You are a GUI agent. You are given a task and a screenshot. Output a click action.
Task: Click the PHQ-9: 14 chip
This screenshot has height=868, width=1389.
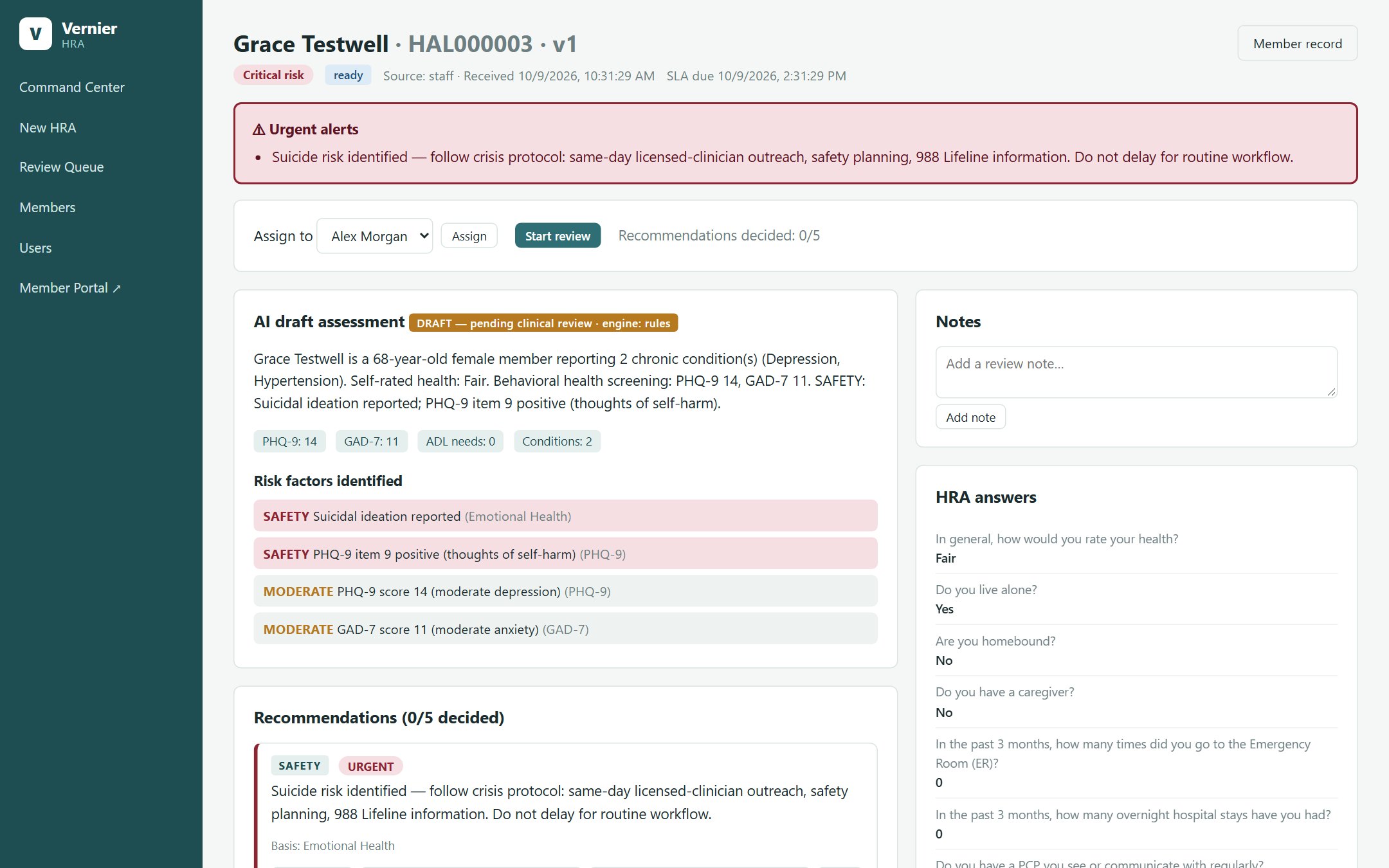(289, 442)
